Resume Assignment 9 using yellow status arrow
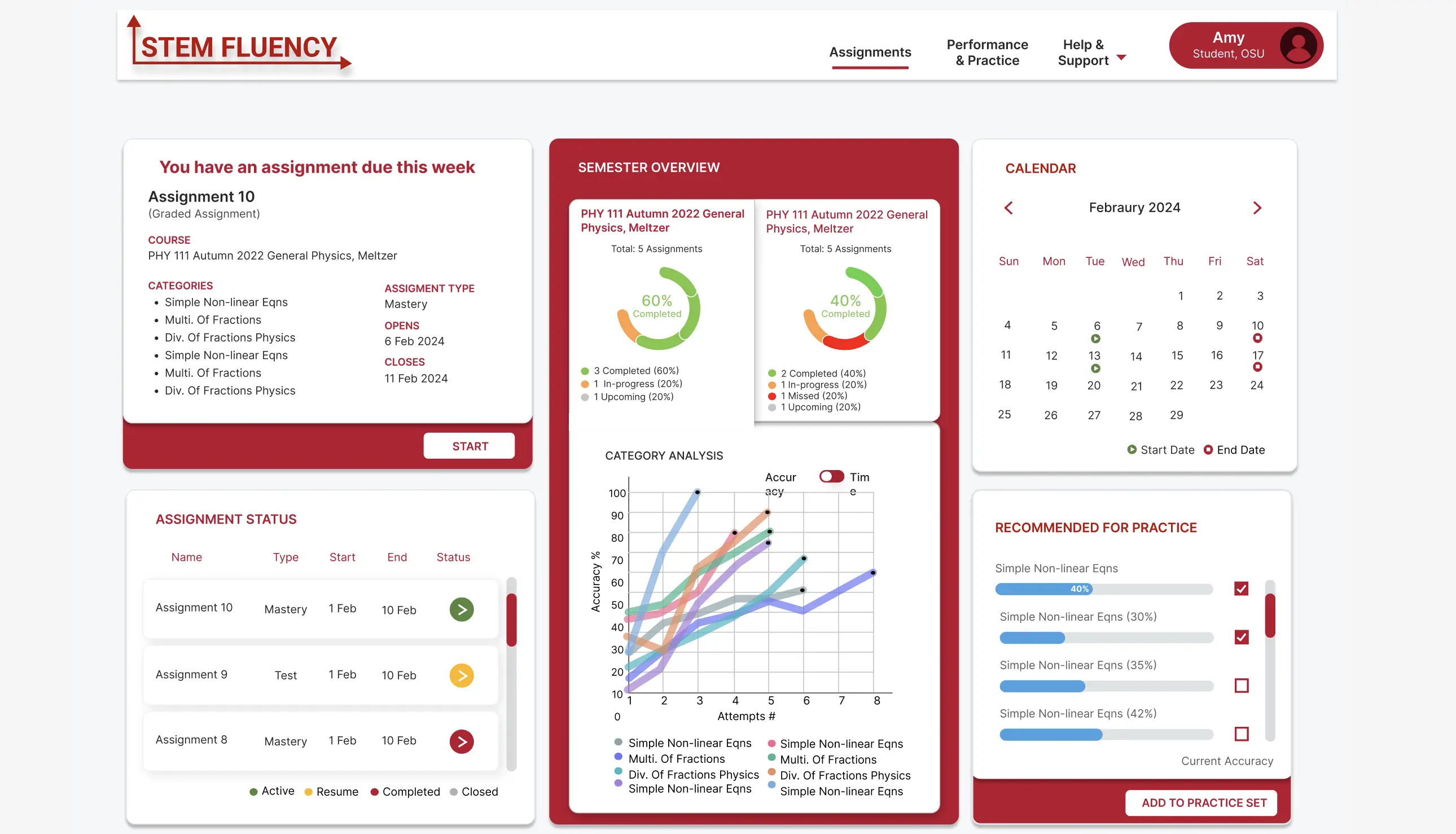This screenshot has height=834, width=1456. click(462, 675)
